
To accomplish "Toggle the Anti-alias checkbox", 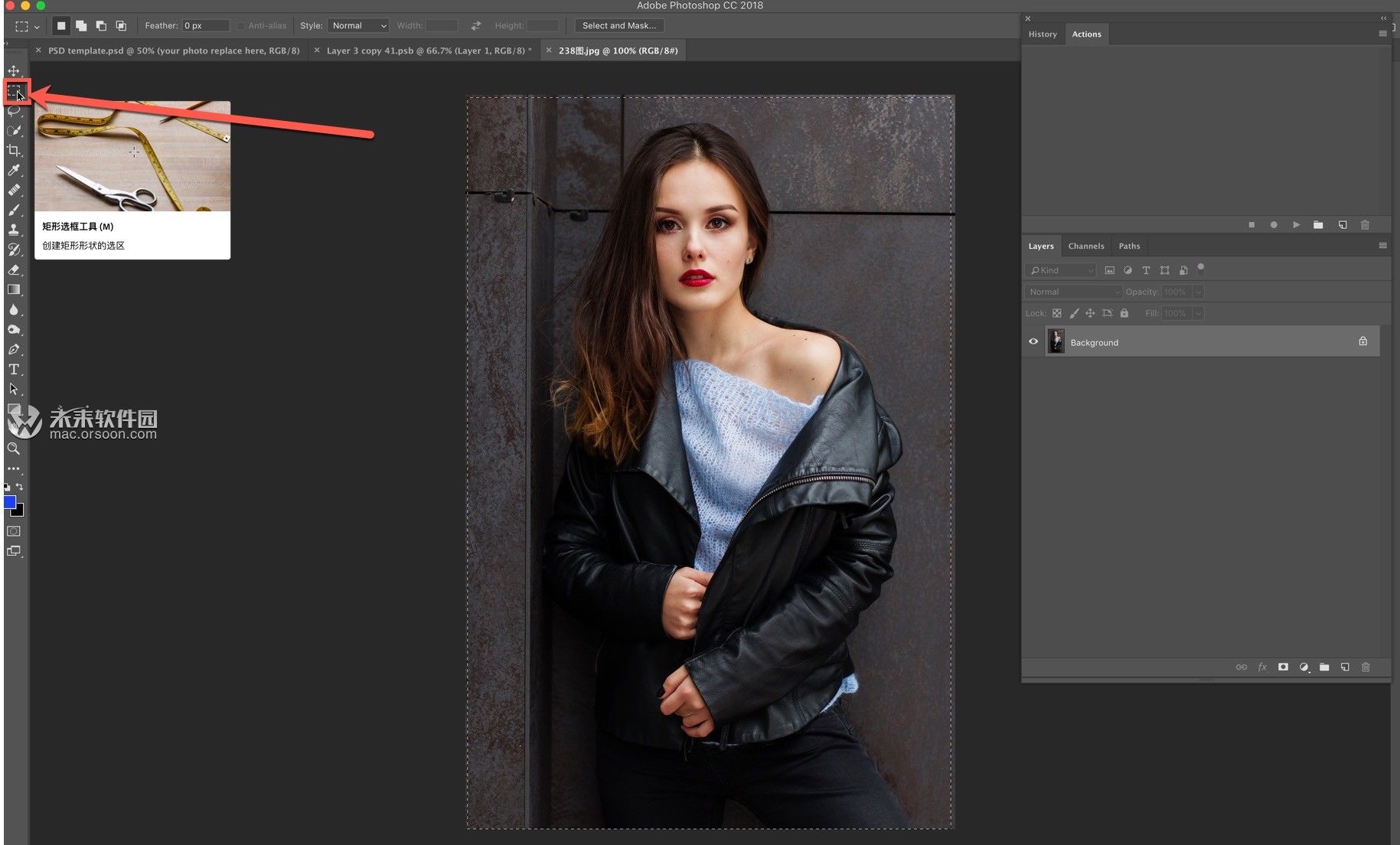I will (241, 26).
